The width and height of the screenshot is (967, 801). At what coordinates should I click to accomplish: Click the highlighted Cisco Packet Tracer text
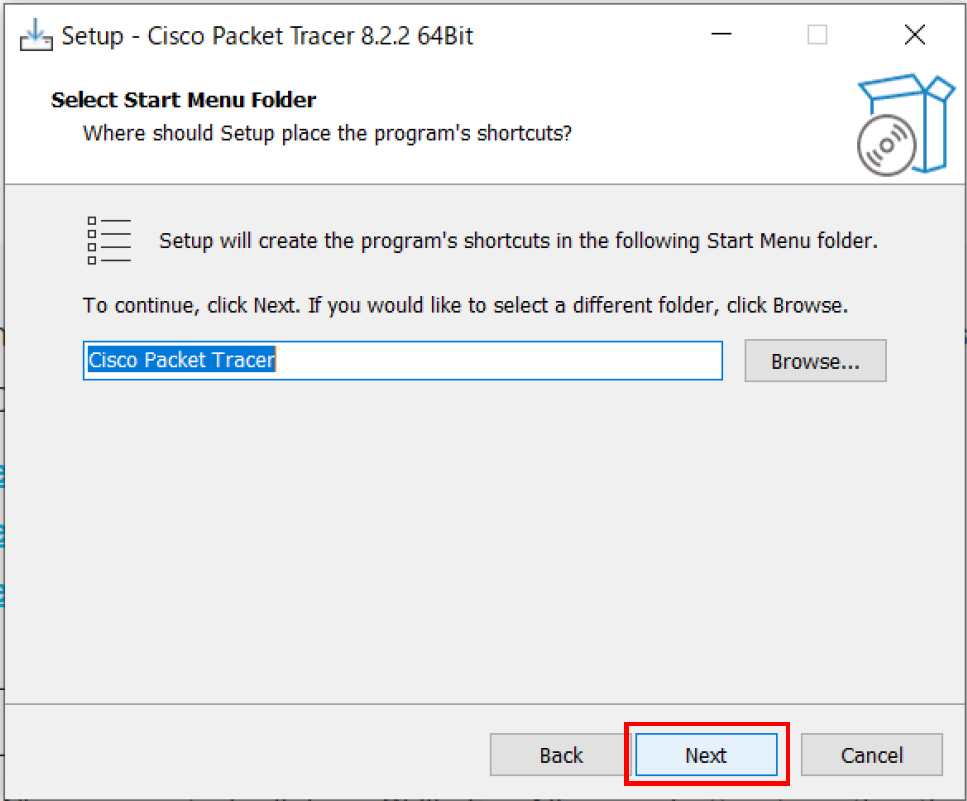click(x=182, y=361)
